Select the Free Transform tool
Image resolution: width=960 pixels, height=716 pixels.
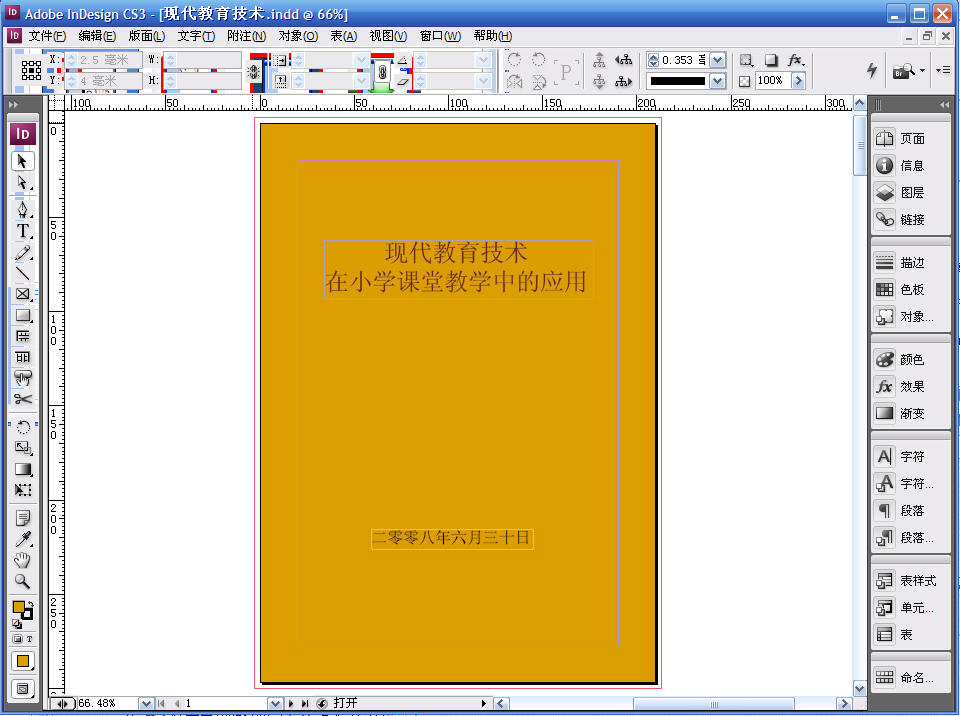coord(23,490)
